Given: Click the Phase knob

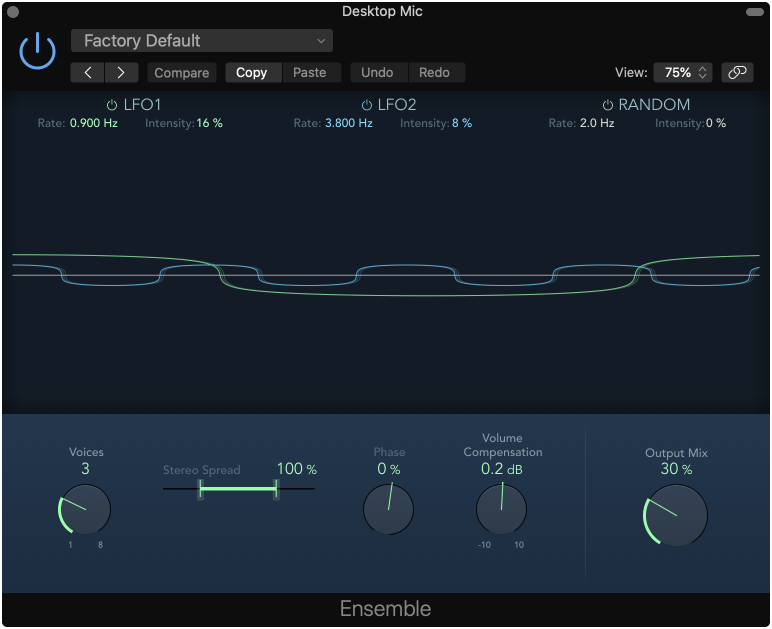Looking at the screenshot, I should (388, 508).
